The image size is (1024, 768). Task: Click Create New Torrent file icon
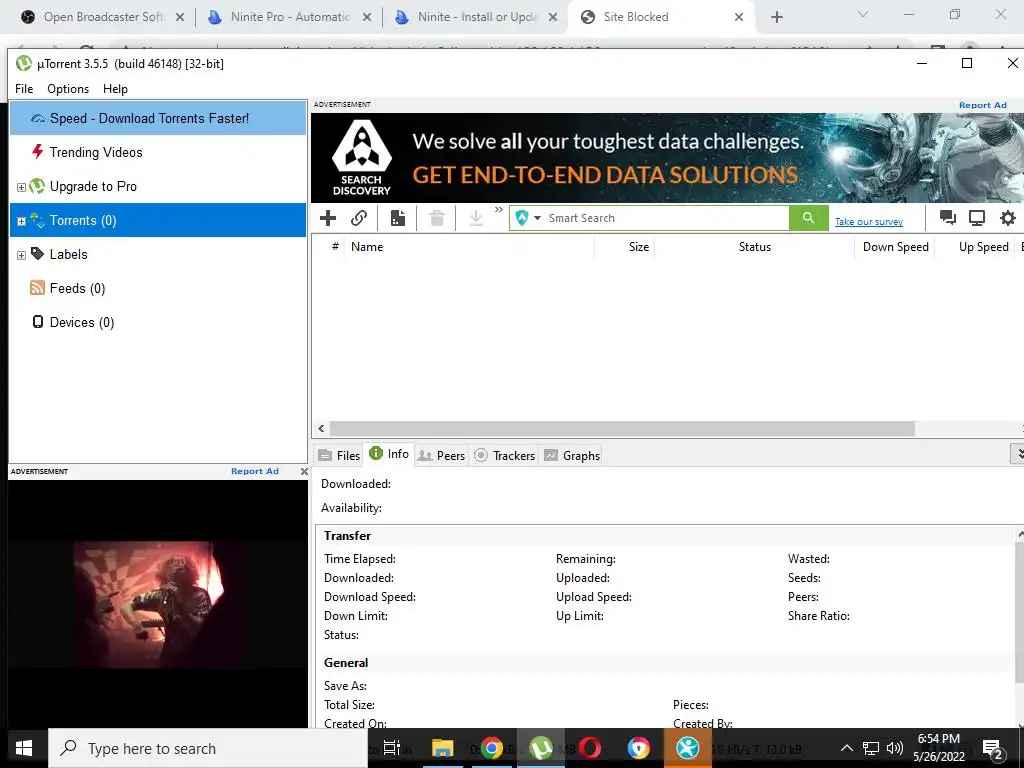[398, 218]
